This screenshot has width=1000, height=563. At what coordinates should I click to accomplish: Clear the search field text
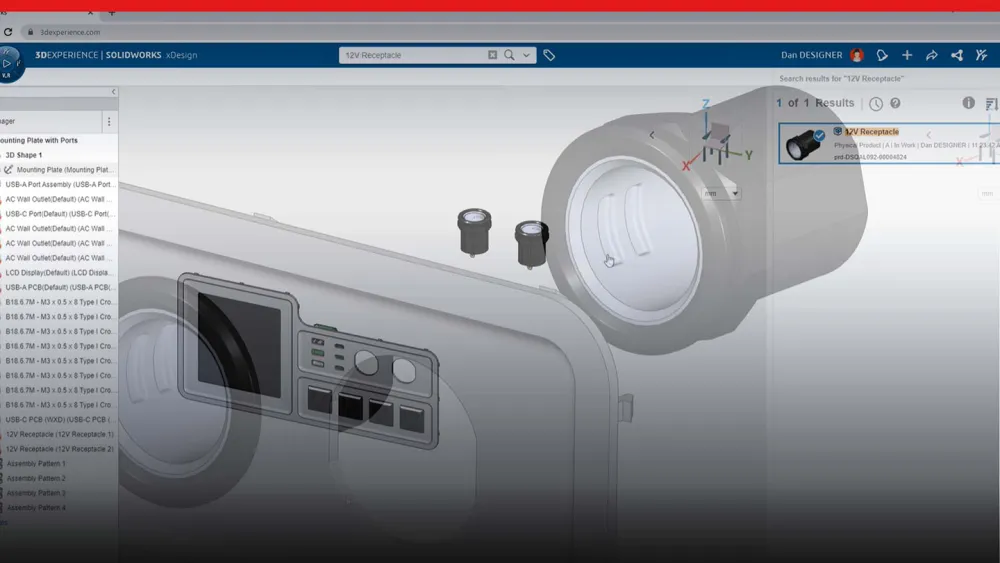pyautogui.click(x=492, y=55)
